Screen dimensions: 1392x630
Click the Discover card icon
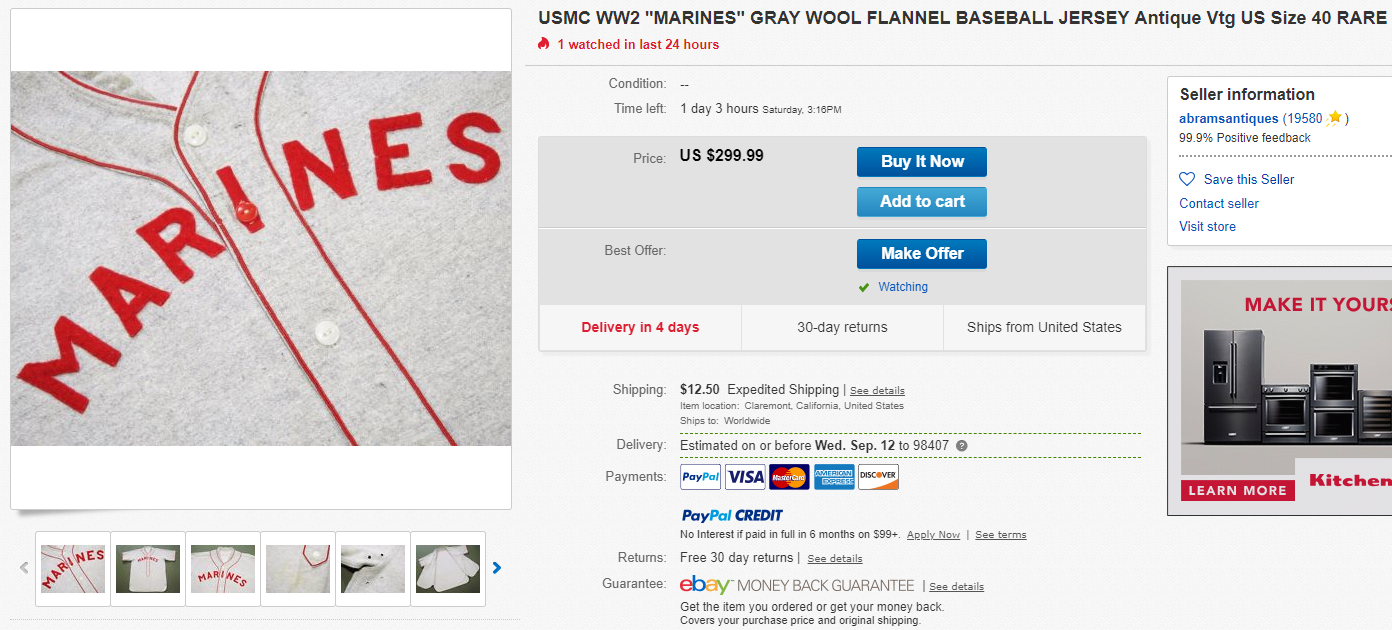[878, 477]
